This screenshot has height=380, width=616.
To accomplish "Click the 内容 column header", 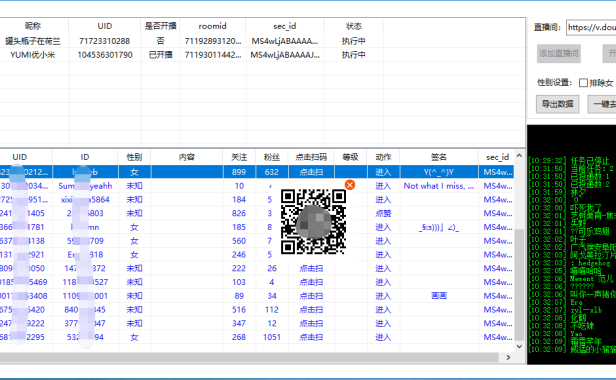I will [x=187, y=157].
